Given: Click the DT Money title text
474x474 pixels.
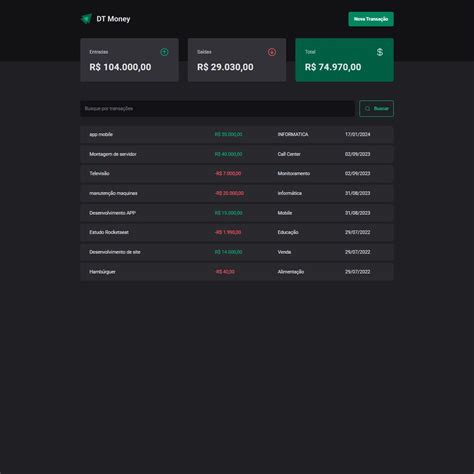Looking at the screenshot, I should [x=113, y=19].
